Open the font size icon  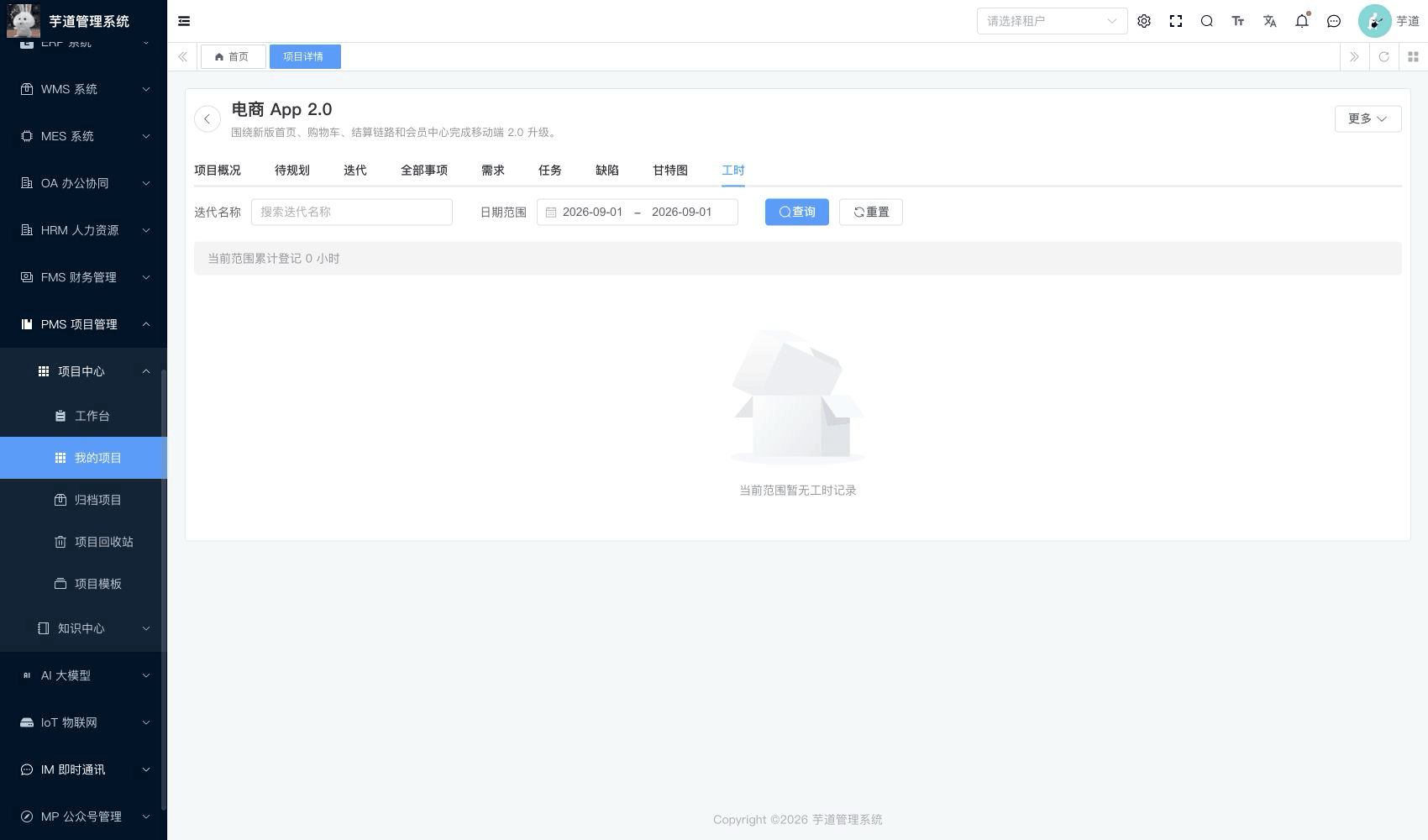click(1238, 21)
